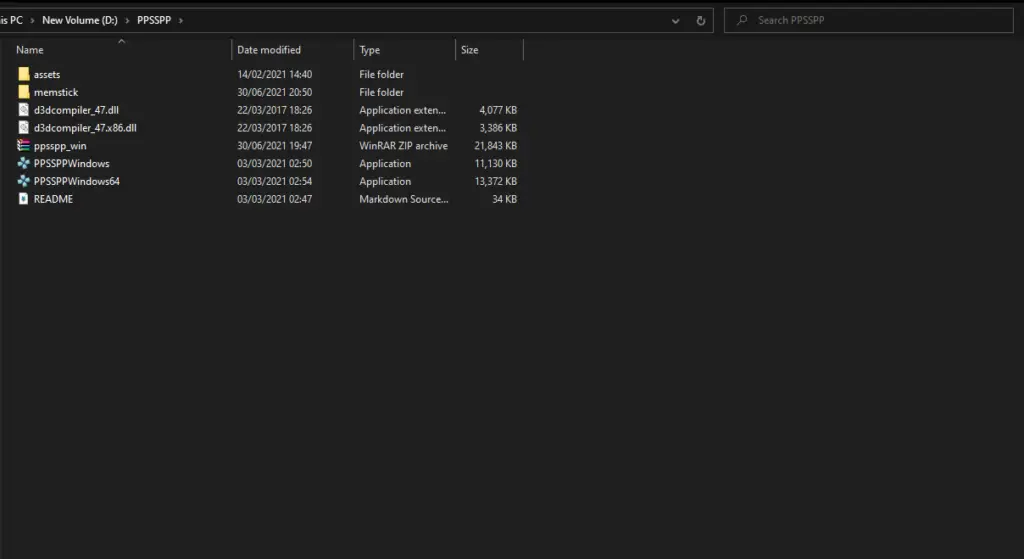
Task: Select the memstick folder name
Action: pyautogui.click(x=56, y=92)
